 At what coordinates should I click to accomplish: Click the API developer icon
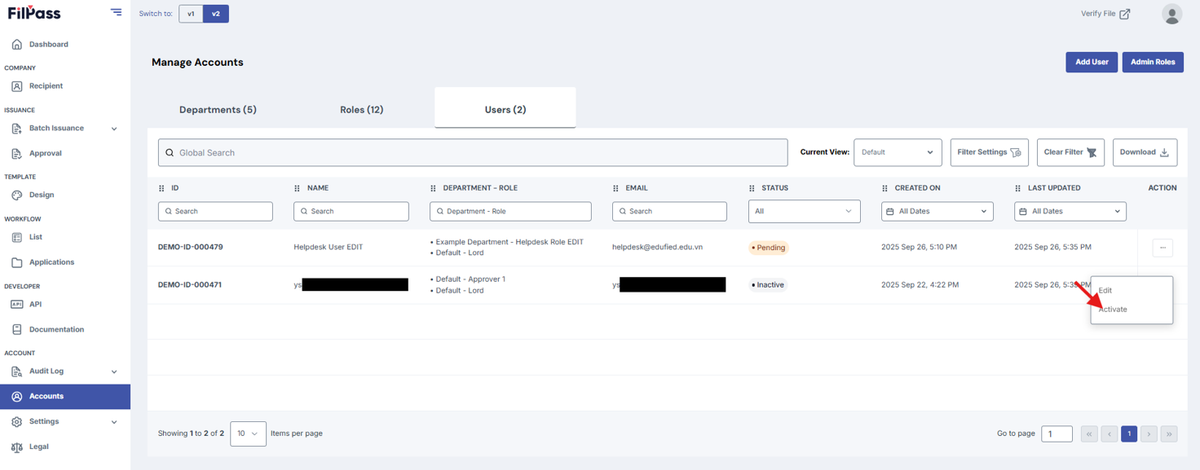coord(17,304)
